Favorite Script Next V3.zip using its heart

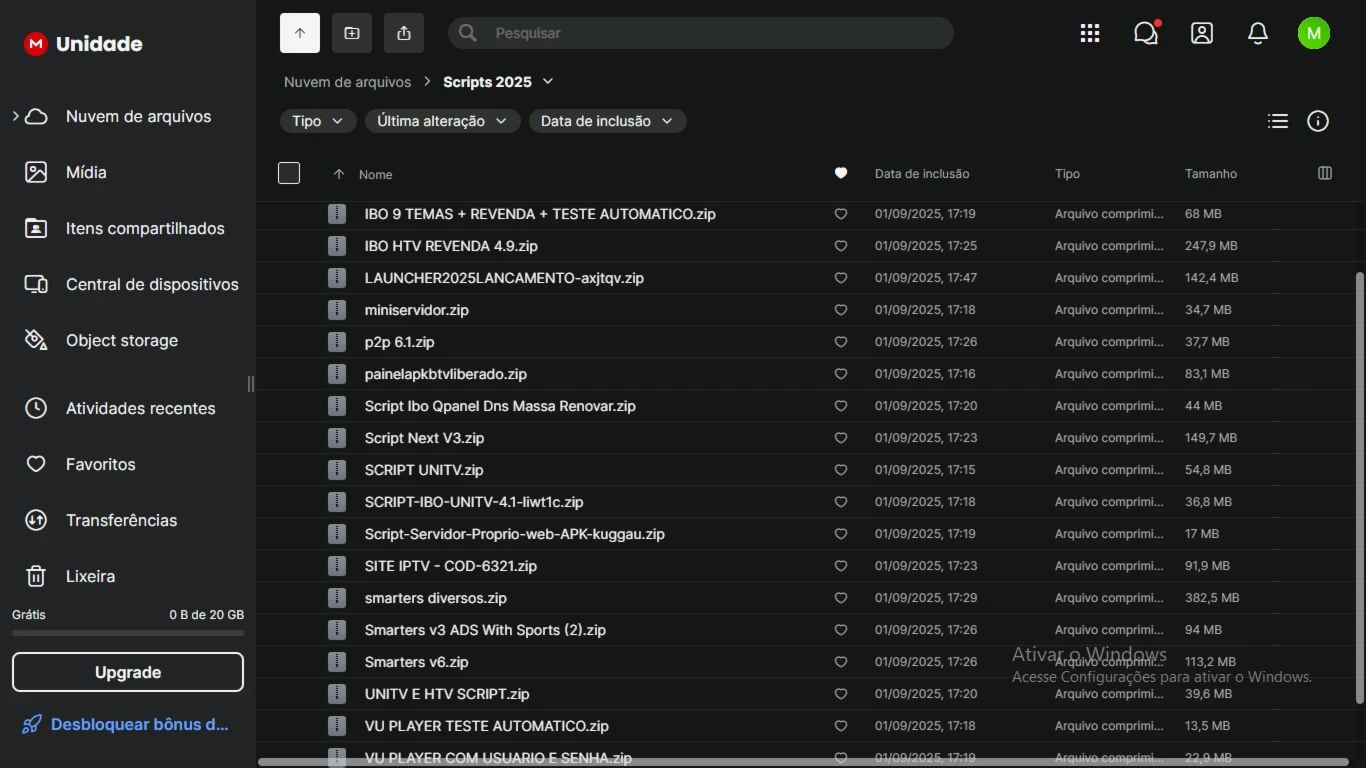point(841,438)
